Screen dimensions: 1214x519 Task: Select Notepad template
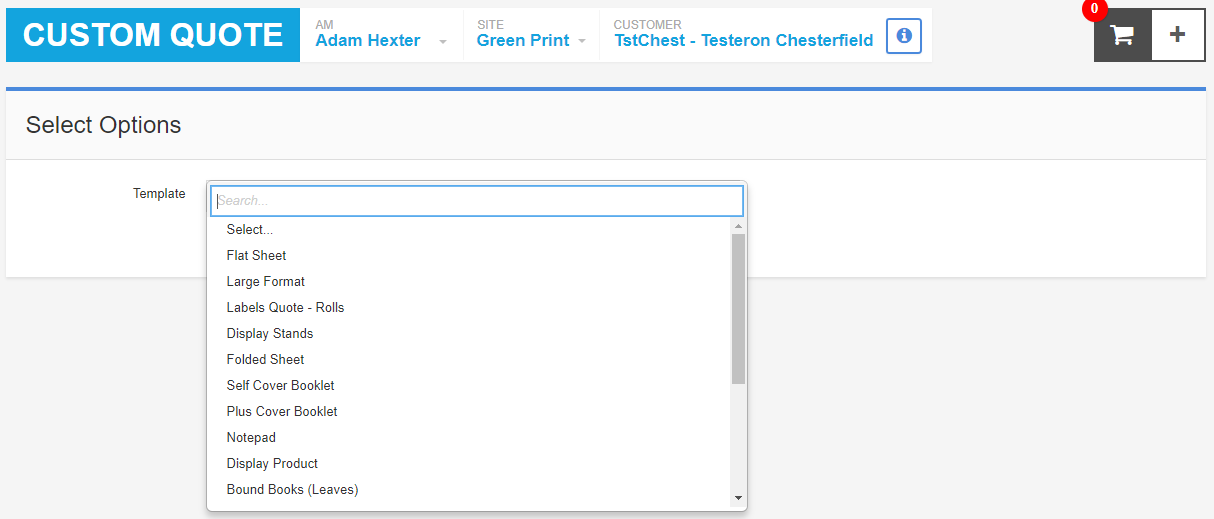point(470,437)
